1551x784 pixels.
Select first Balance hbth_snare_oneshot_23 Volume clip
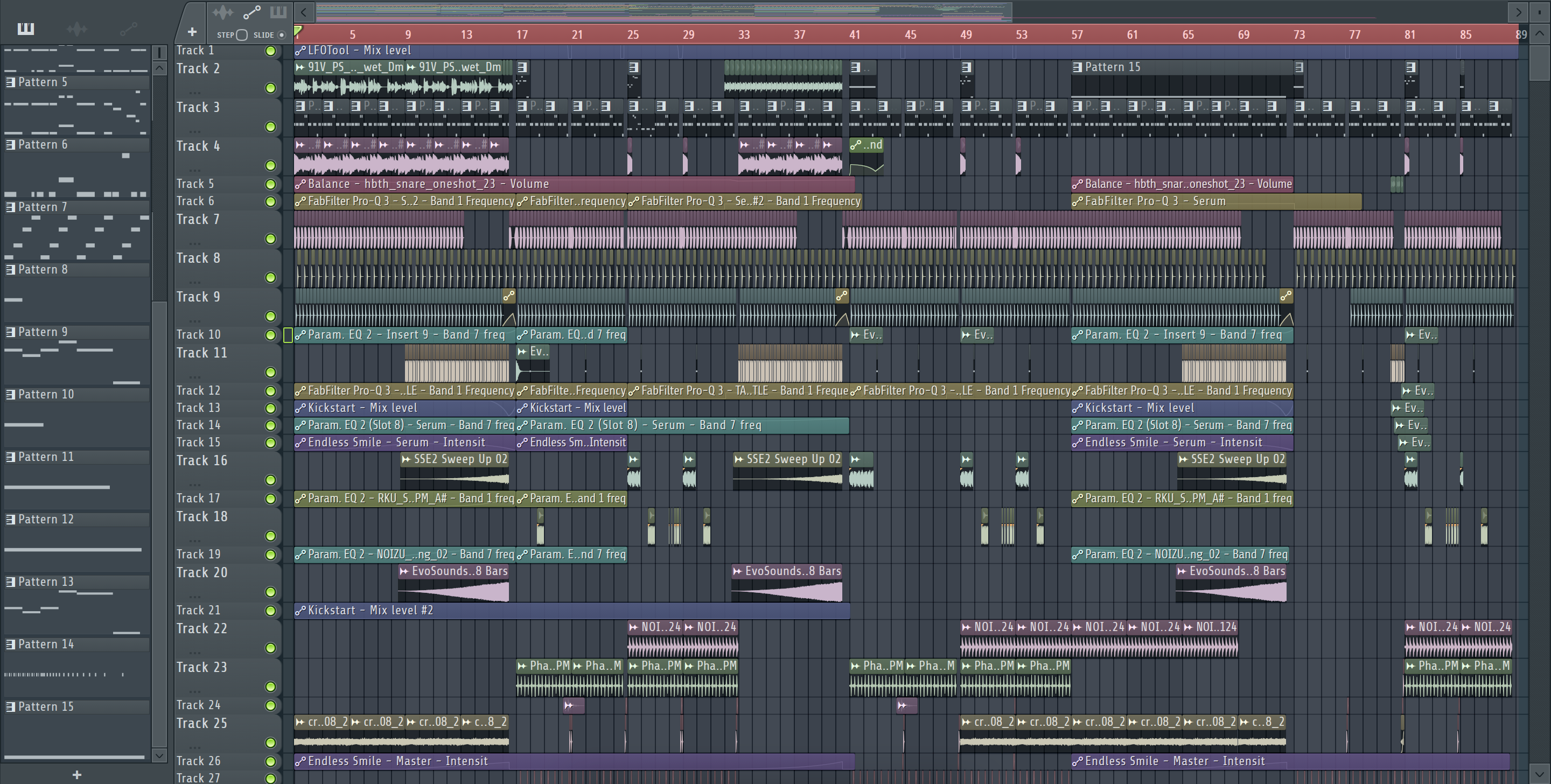point(574,184)
